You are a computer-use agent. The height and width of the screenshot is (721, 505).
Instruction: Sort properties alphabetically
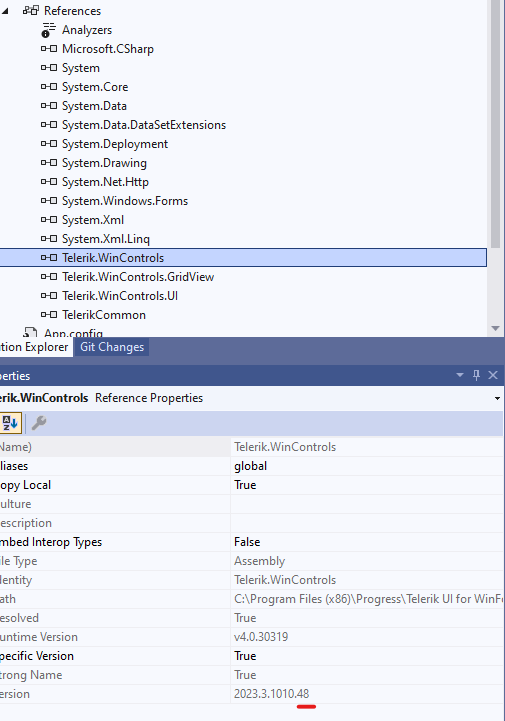[10, 423]
